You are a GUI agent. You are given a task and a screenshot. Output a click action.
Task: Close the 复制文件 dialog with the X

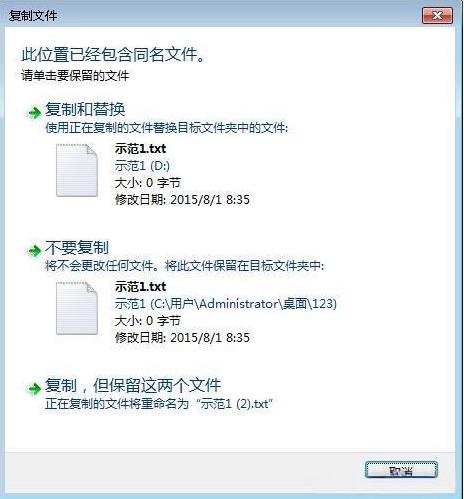tap(437, 16)
